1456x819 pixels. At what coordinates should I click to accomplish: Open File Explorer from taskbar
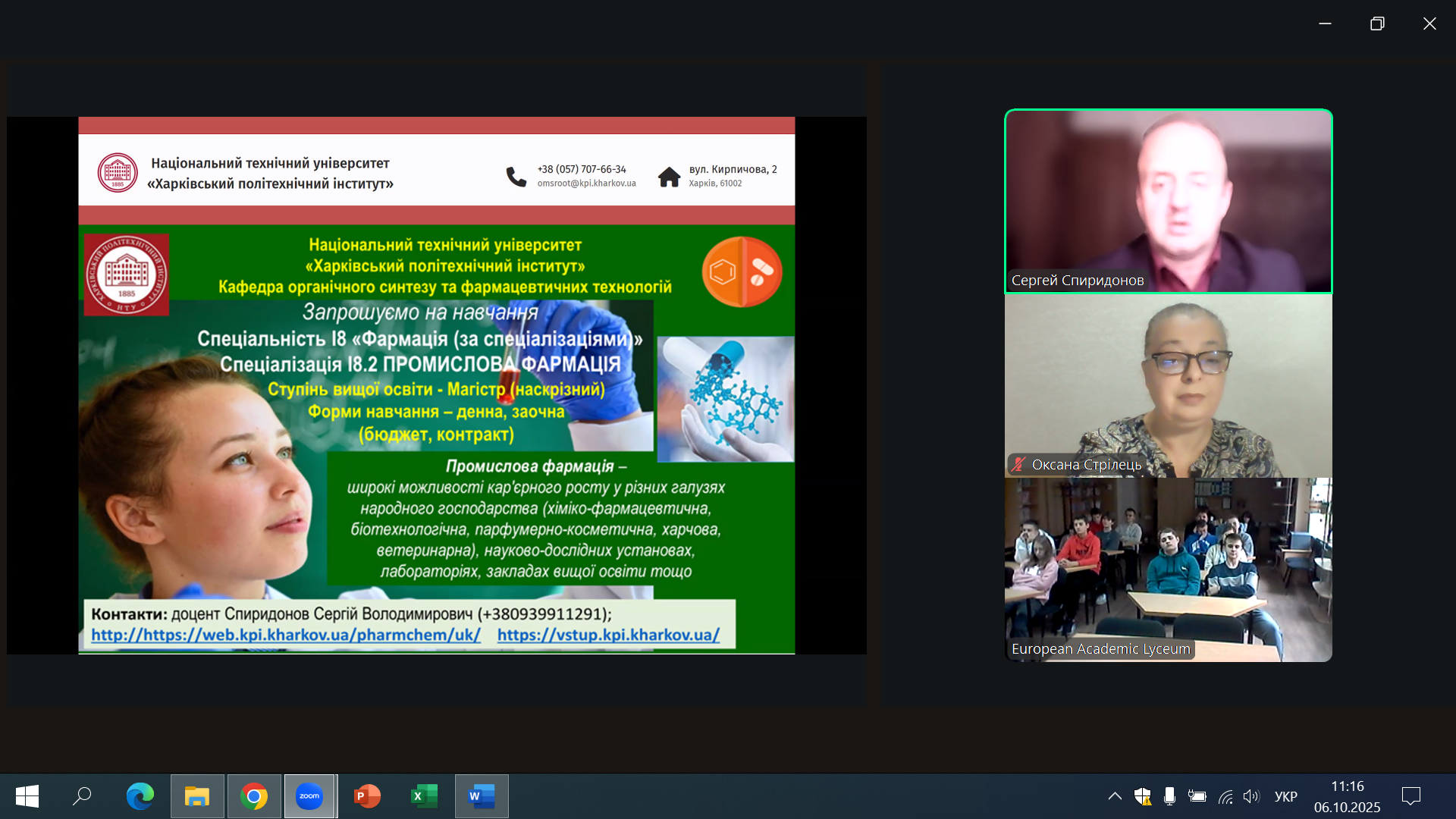pyautogui.click(x=197, y=796)
